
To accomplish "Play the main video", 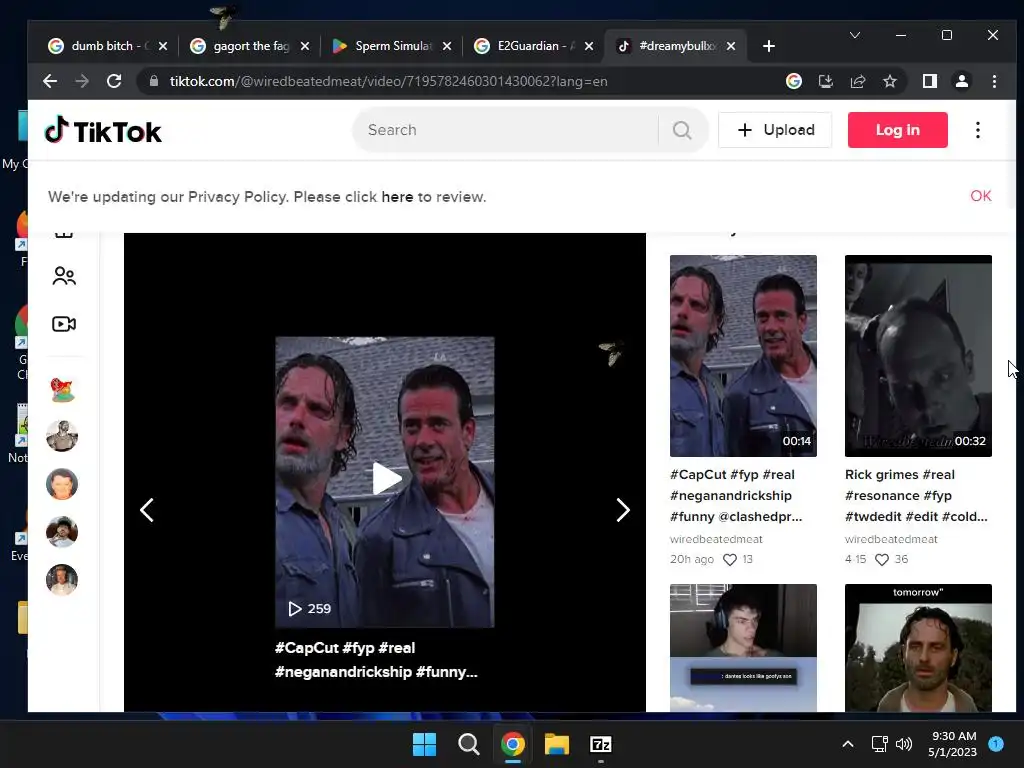I will [387, 479].
